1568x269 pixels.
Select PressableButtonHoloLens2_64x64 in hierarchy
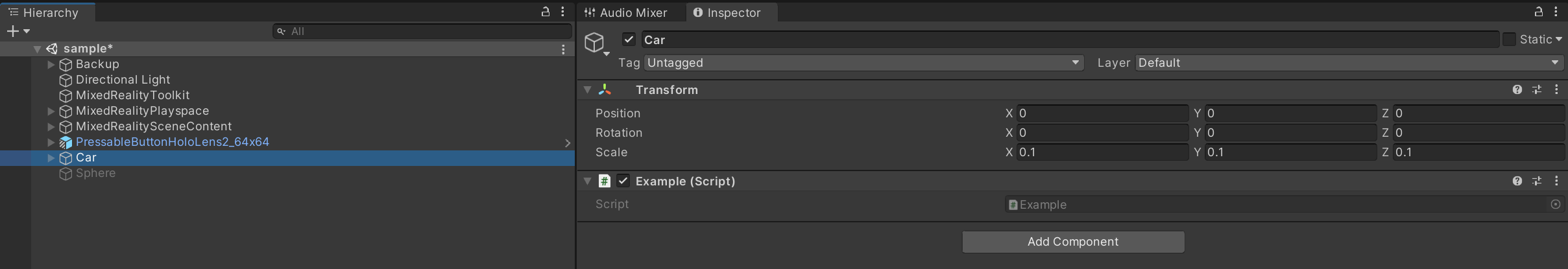click(x=172, y=142)
